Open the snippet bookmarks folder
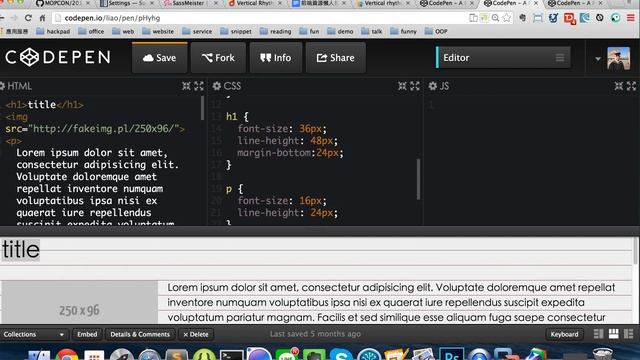This screenshot has width=640, height=360. tap(236, 31)
